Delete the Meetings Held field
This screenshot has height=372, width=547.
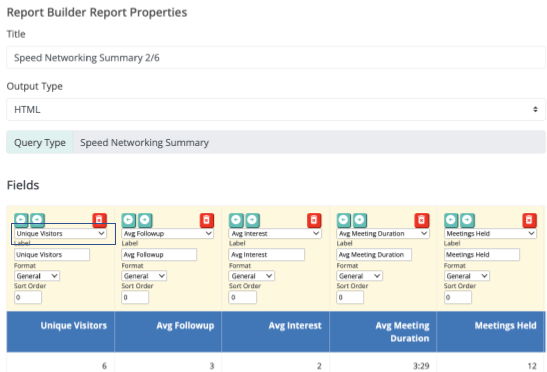click(529, 220)
